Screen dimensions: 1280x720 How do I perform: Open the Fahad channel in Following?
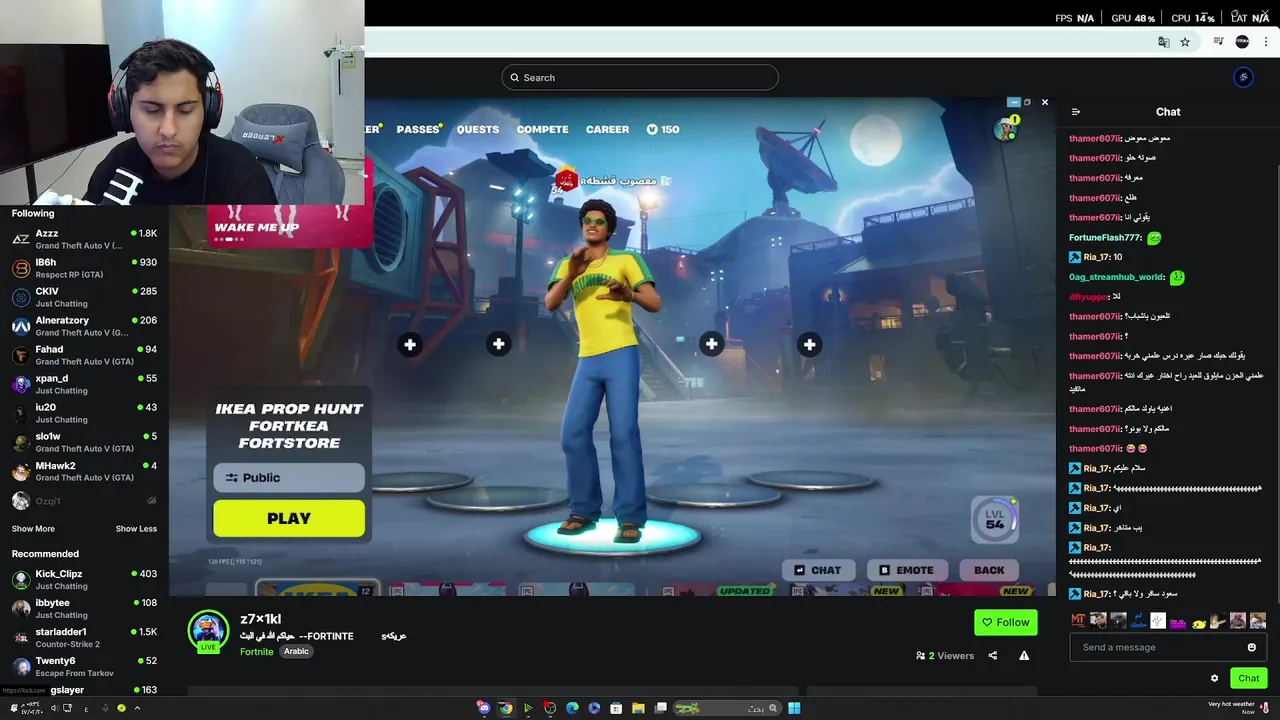click(x=84, y=355)
